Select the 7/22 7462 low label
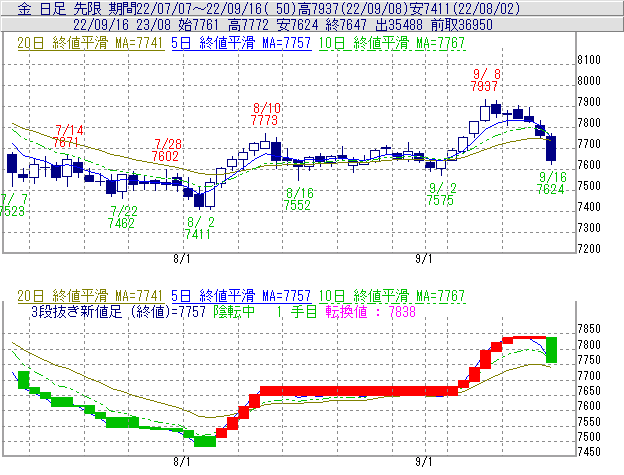The image size is (624, 475). click(122, 217)
